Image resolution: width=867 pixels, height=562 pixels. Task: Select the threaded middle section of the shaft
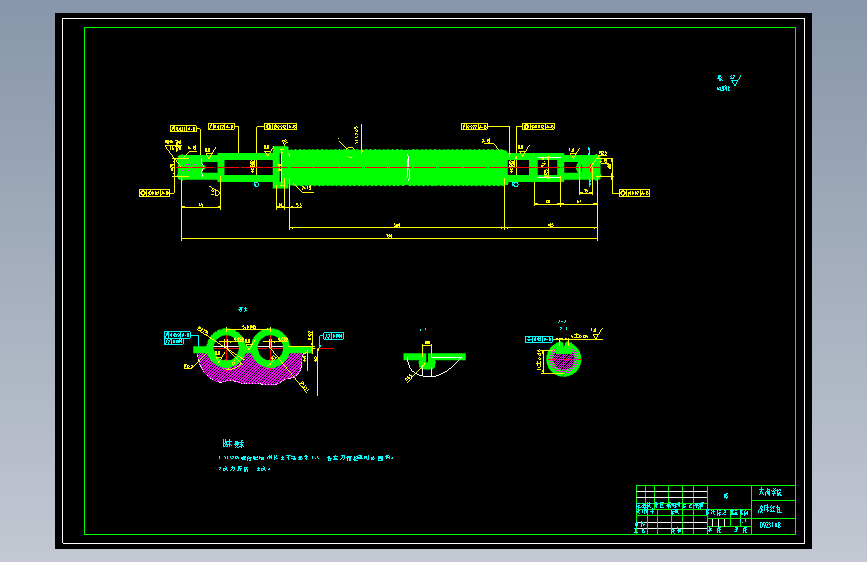point(396,167)
